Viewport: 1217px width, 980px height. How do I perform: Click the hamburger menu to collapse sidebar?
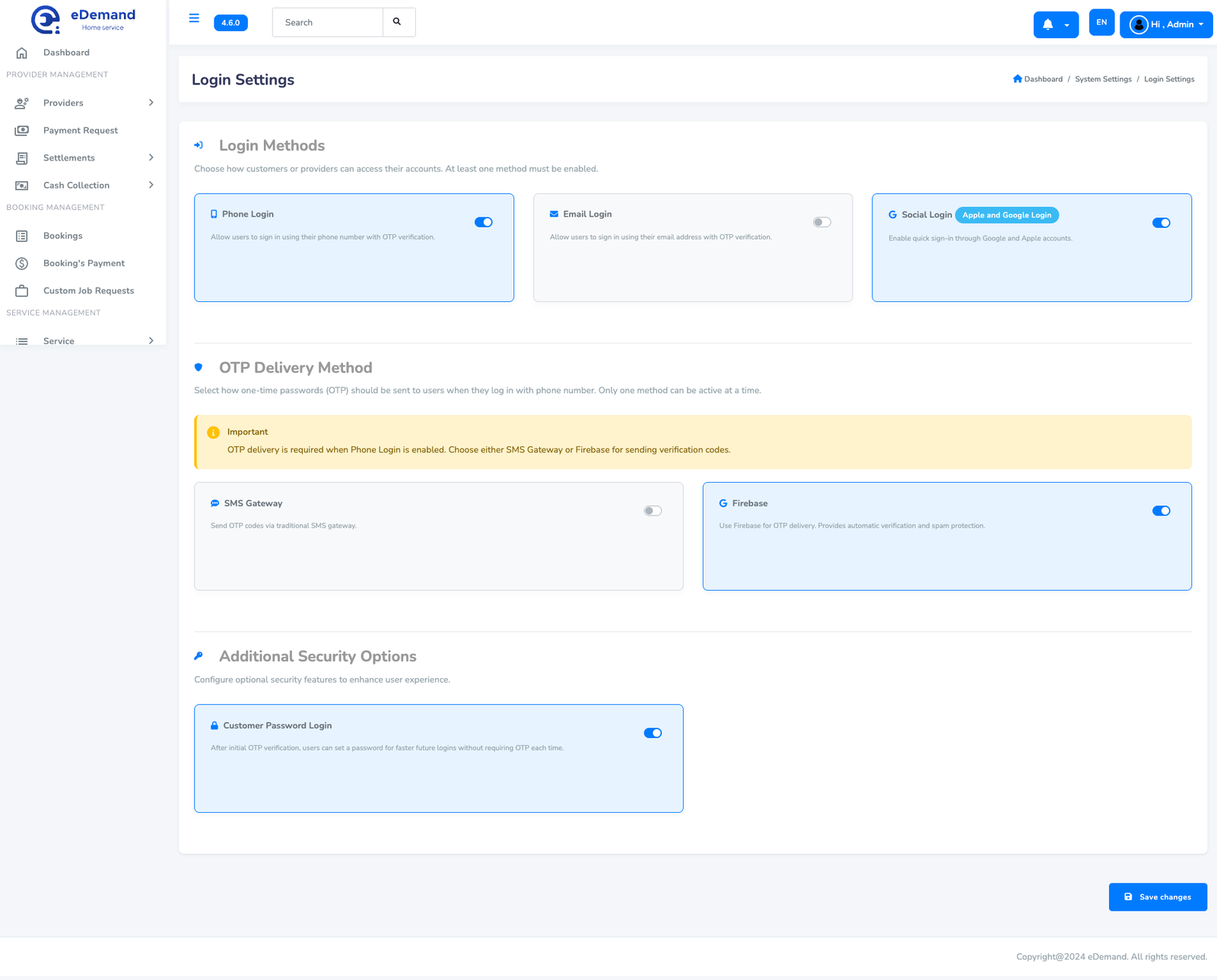[x=194, y=17]
